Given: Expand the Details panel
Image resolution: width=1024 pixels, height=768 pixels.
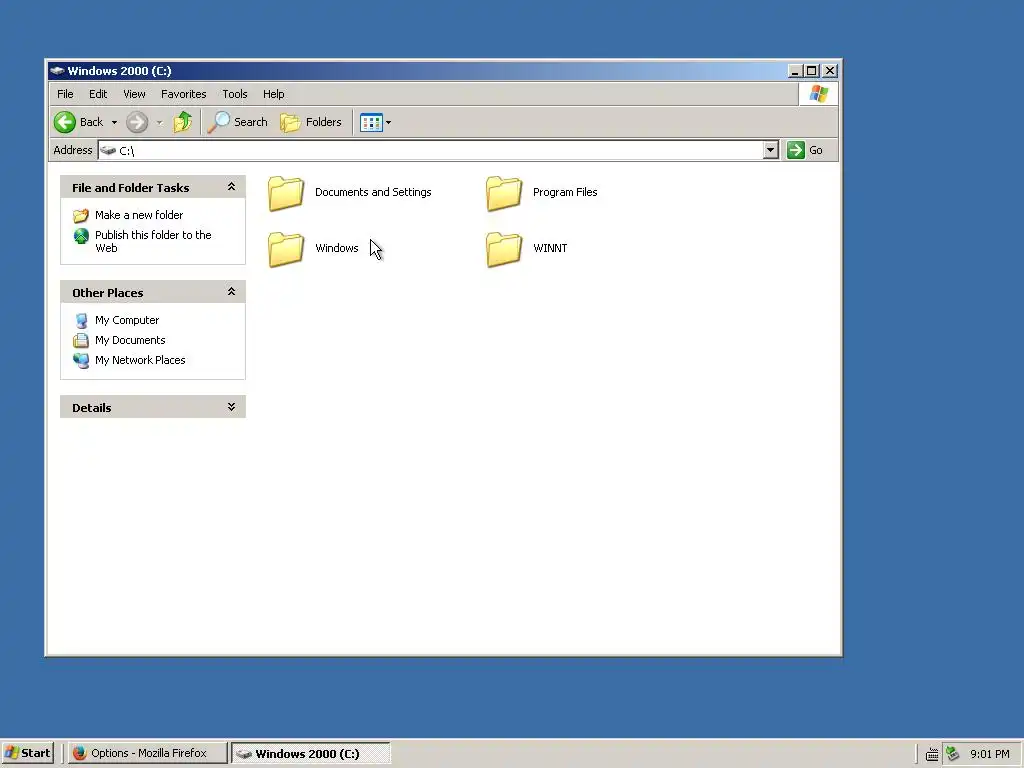Looking at the screenshot, I should point(231,407).
